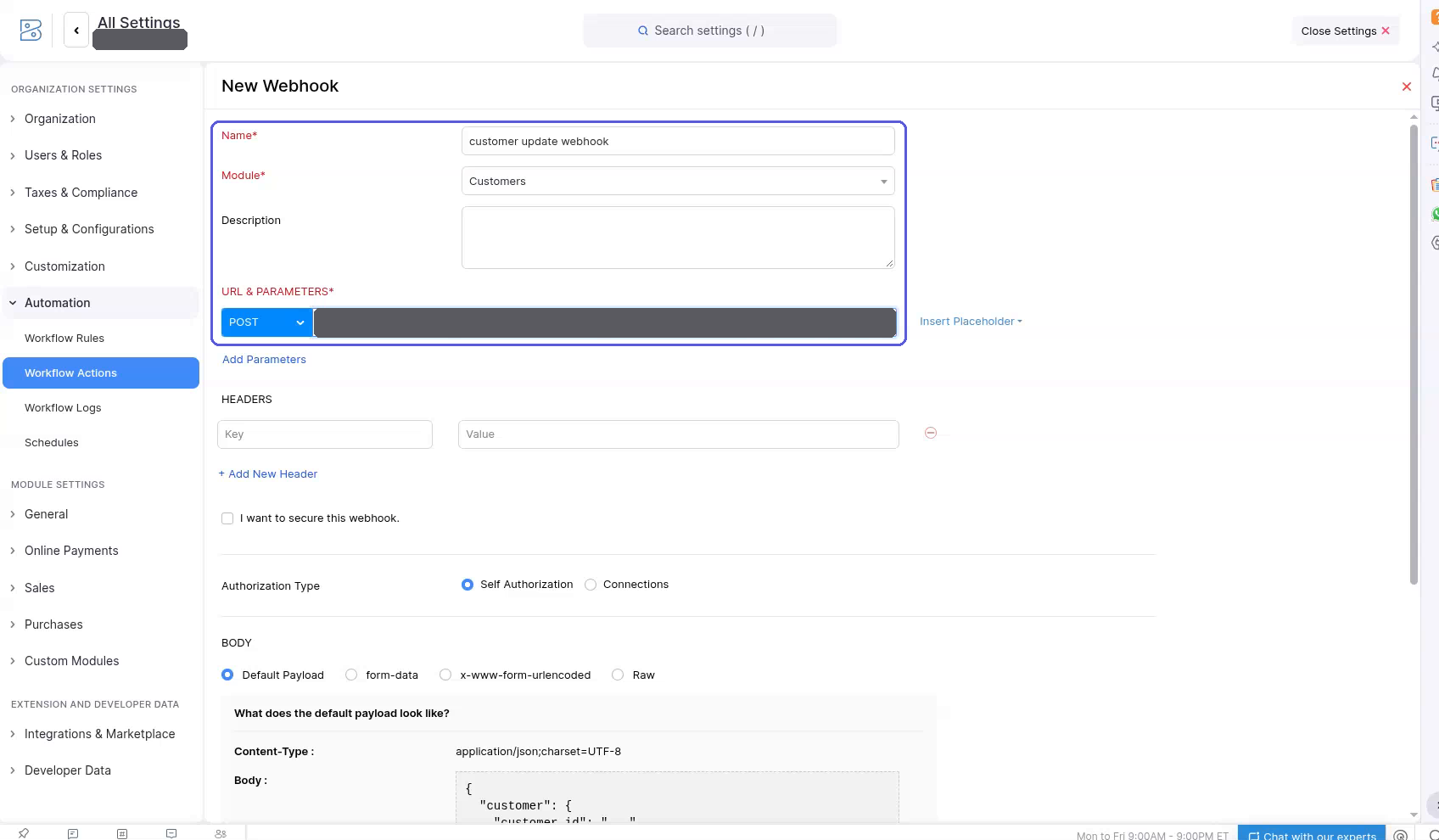
Task: Click the magnifier icon in settings search
Action: point(643,31)
